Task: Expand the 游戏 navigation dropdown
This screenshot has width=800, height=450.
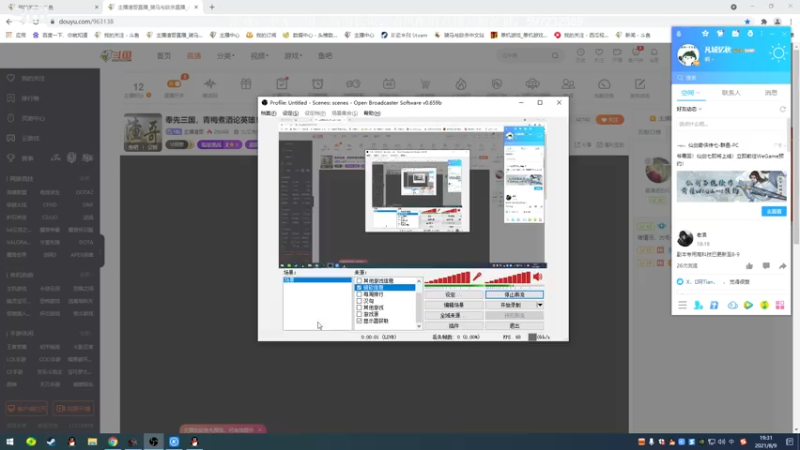Action: point(293,56)
